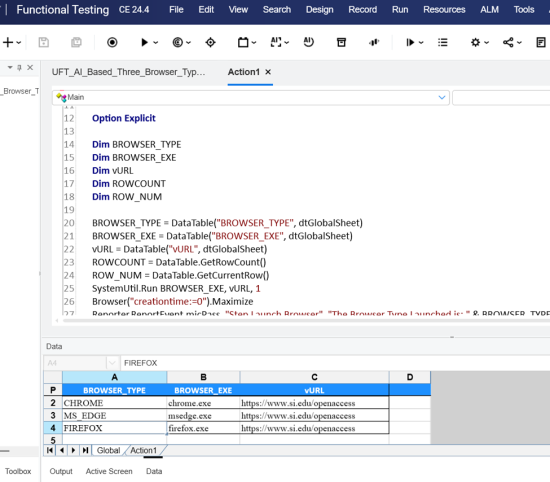Open the Toolbox bottom tab
Image resolution: width=550 pixels, height=482 pixels.
[x=18, y=471]
